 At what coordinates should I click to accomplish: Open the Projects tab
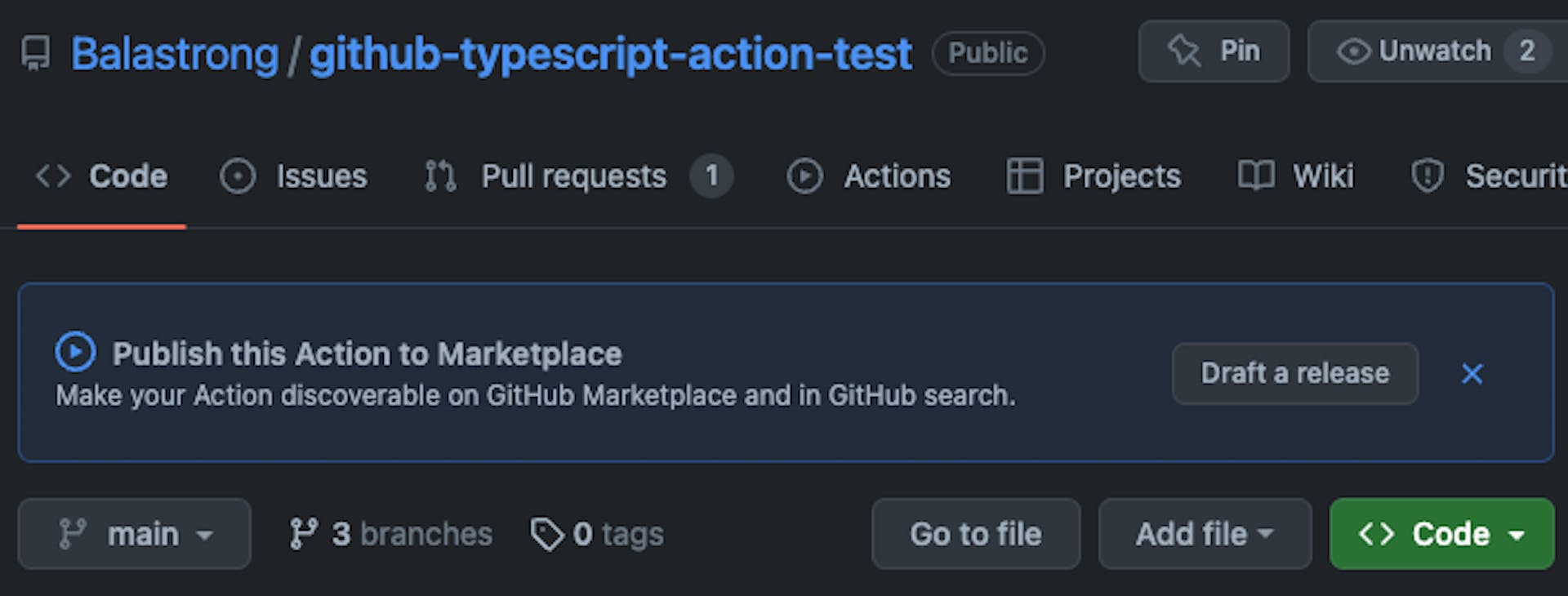pyautogui.click(x=1094, y=176)
